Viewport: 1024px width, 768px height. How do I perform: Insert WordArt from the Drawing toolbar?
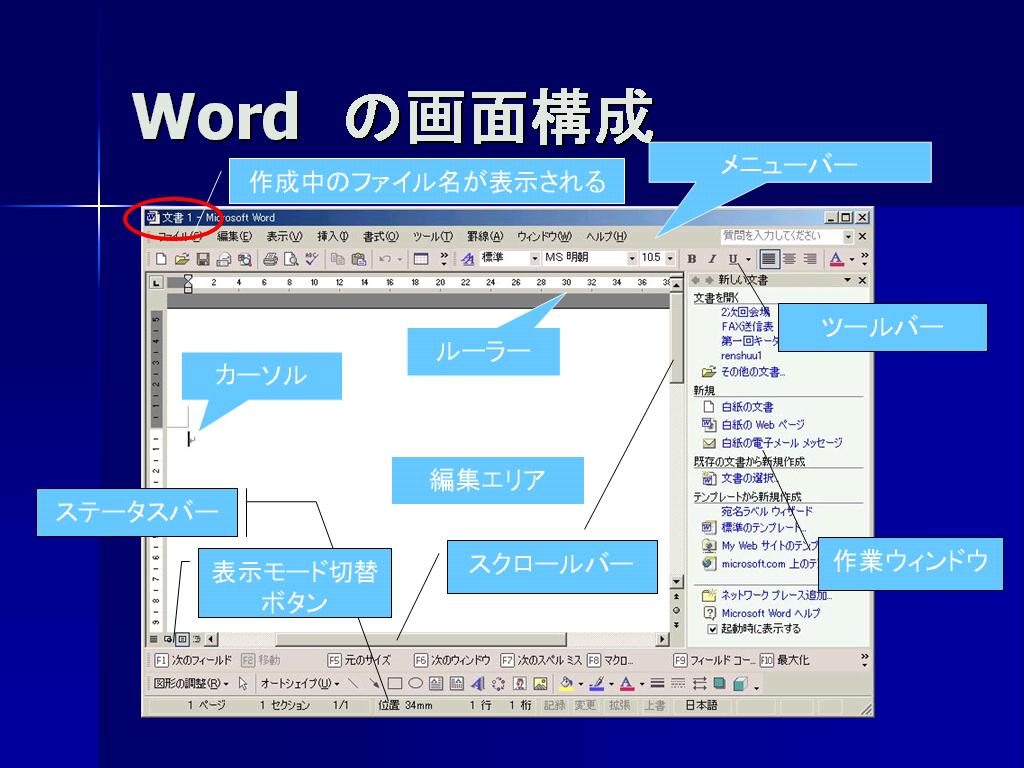pos(478,684)
